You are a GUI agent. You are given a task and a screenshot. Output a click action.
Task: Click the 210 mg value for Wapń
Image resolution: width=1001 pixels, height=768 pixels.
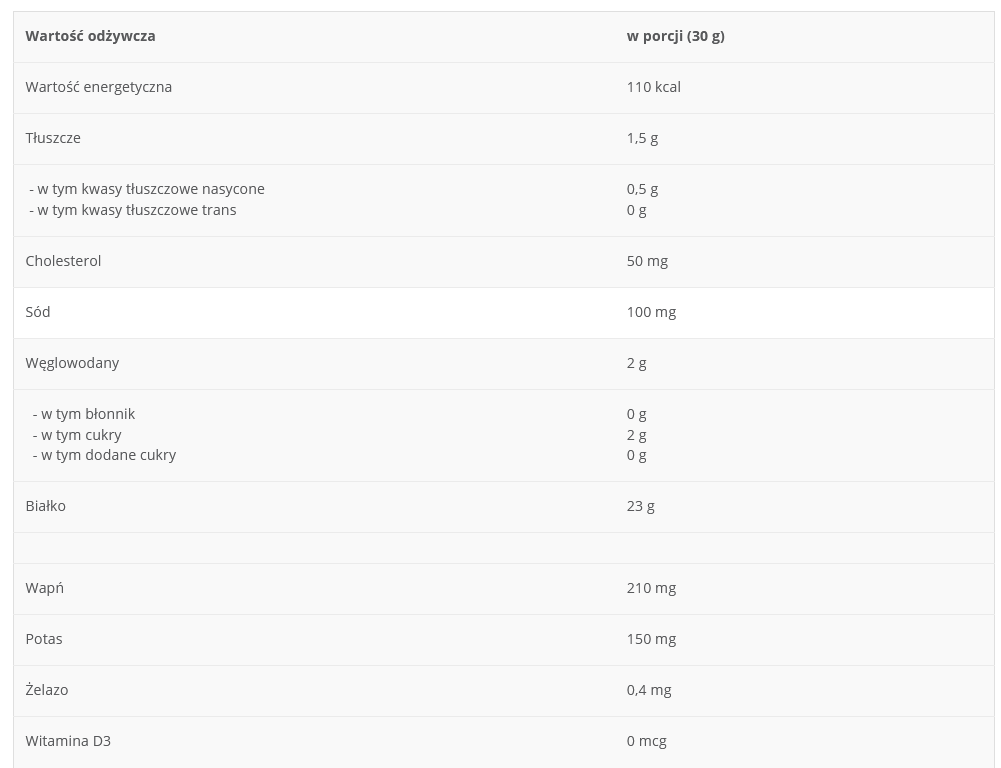[651, 588]
